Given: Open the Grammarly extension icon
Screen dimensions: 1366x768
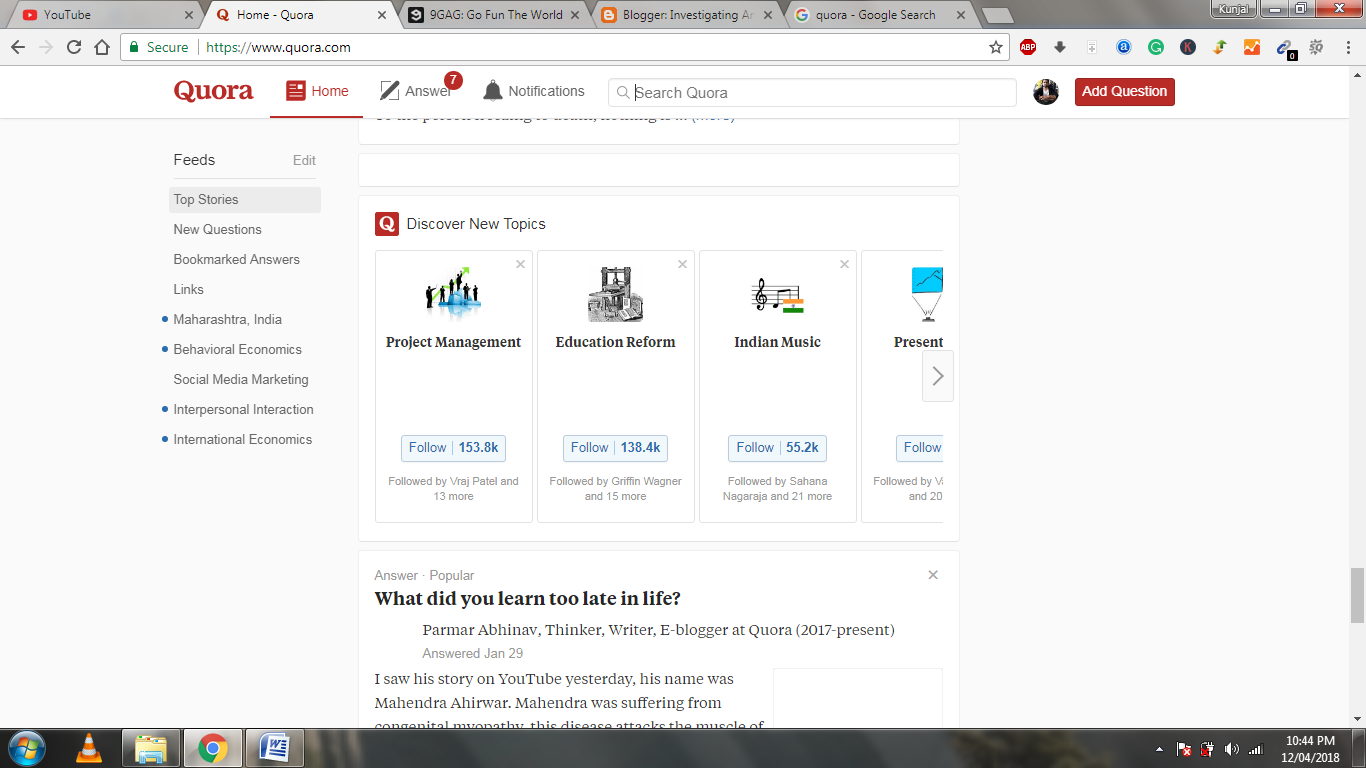Looking at the screenshot, I should click(x=1156, y=46).
